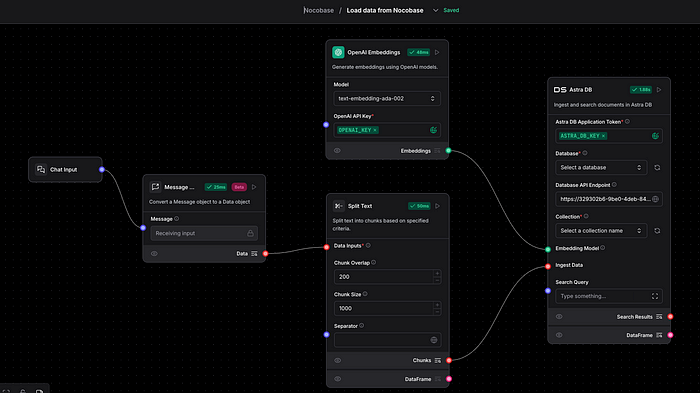Open global variables for Astra DB token

pos(655,136)
